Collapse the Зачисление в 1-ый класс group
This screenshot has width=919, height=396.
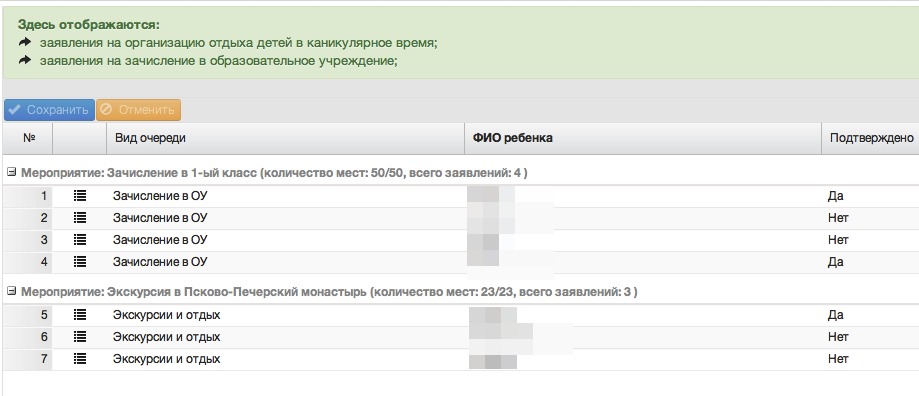(x=11, y=173)
